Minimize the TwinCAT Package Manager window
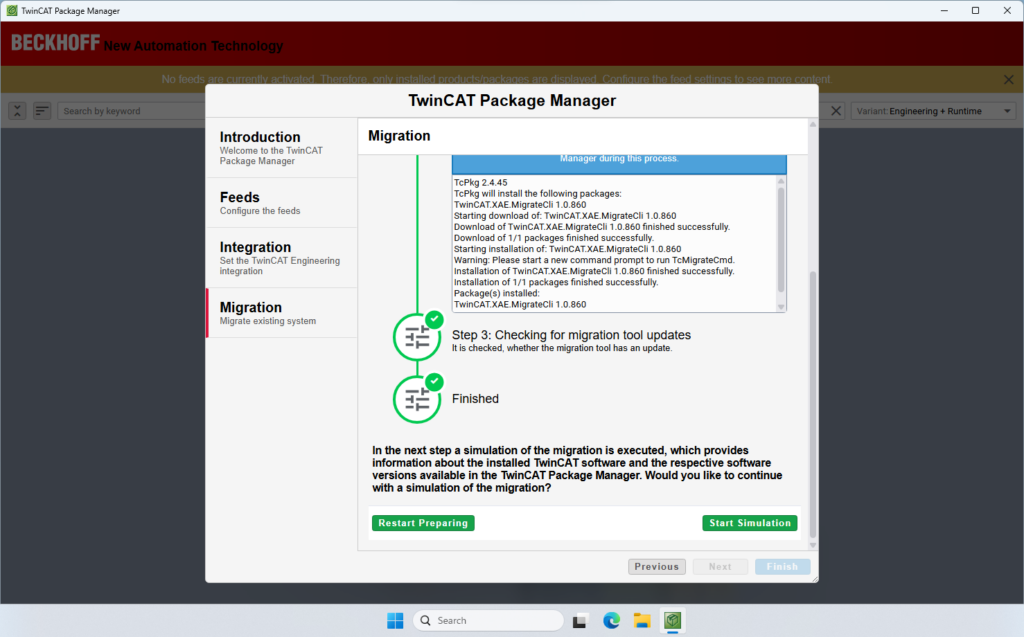 click(x=944, y=10)
